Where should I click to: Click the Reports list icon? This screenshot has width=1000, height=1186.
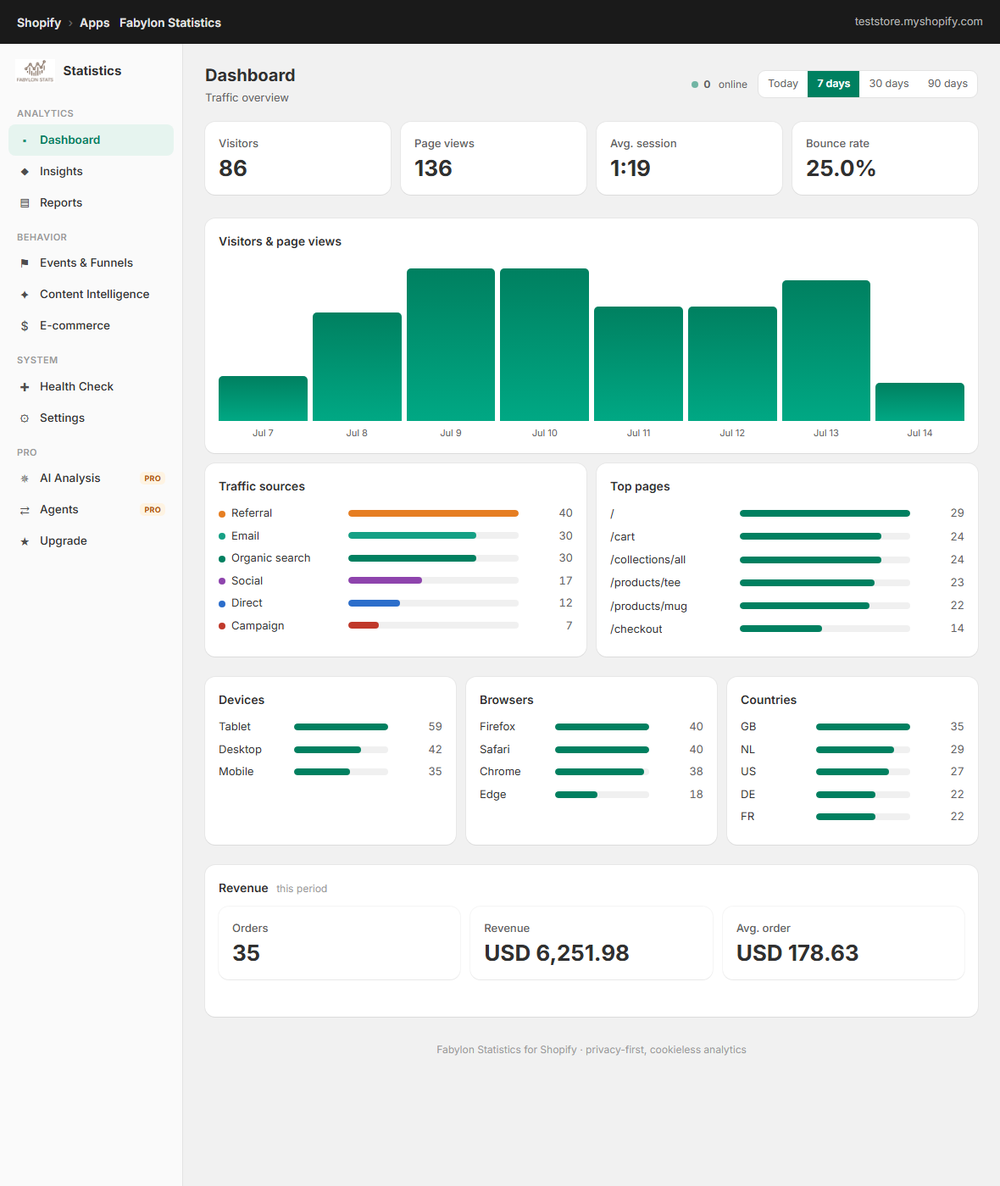[x=24, y=203]
